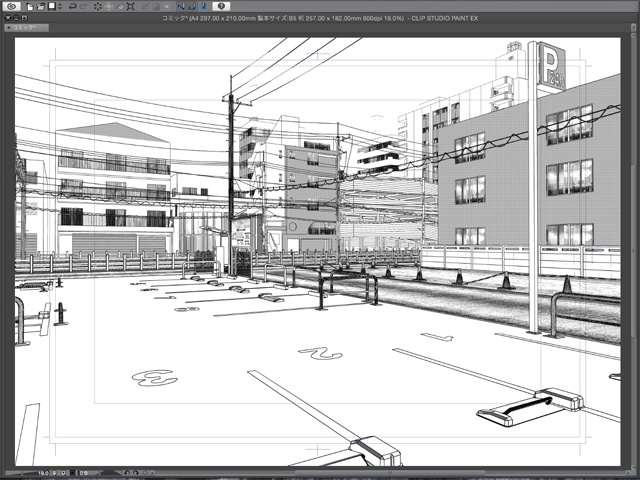The image size is (640, 480).
Task: Open CLIP STUDIO support help icon
Action: pyautogui.click(x=221, y=6)
